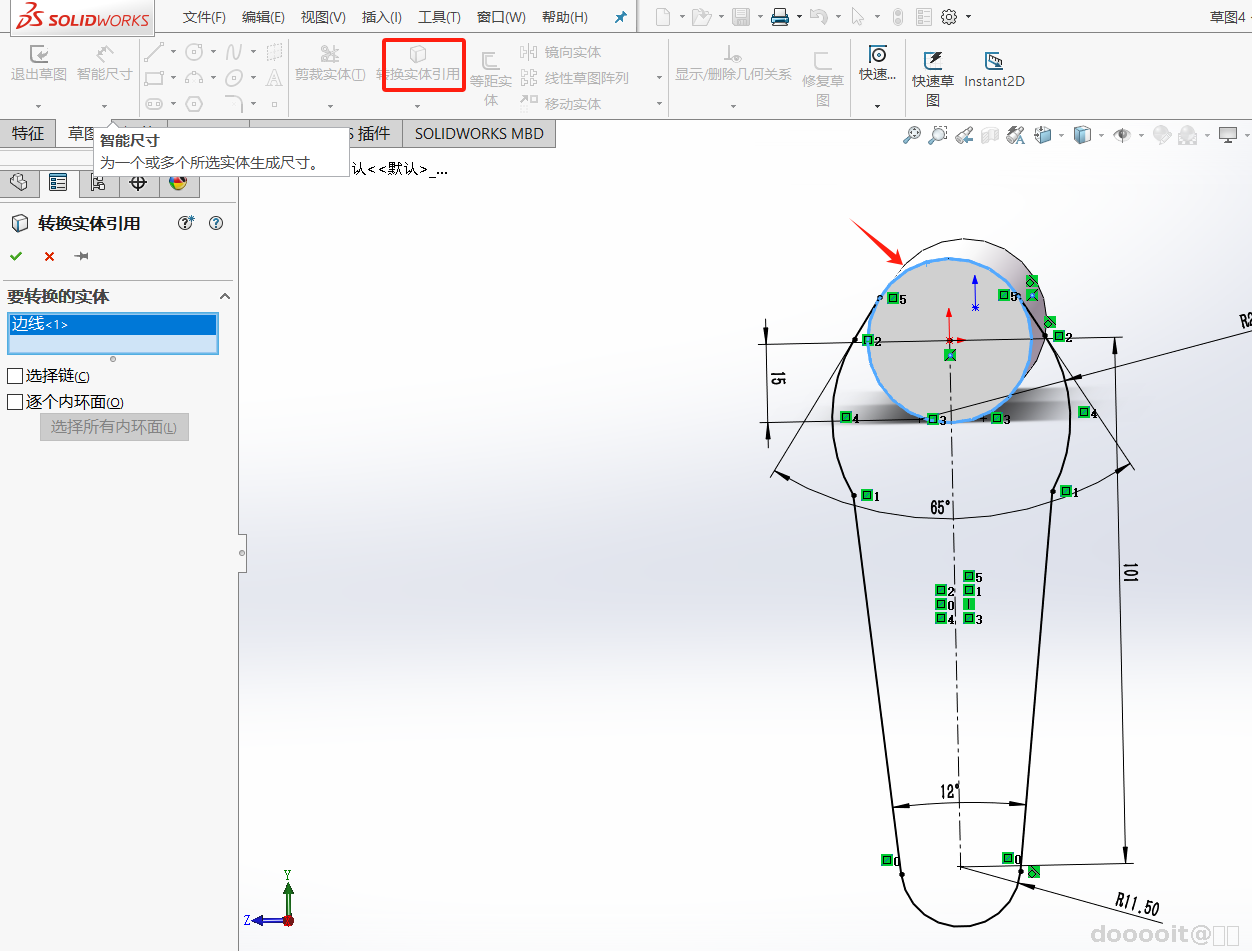1252x951 pixels.
Task: Switch to the SOLIDWORKS MBD tab
Action: [x=479, y=133]
